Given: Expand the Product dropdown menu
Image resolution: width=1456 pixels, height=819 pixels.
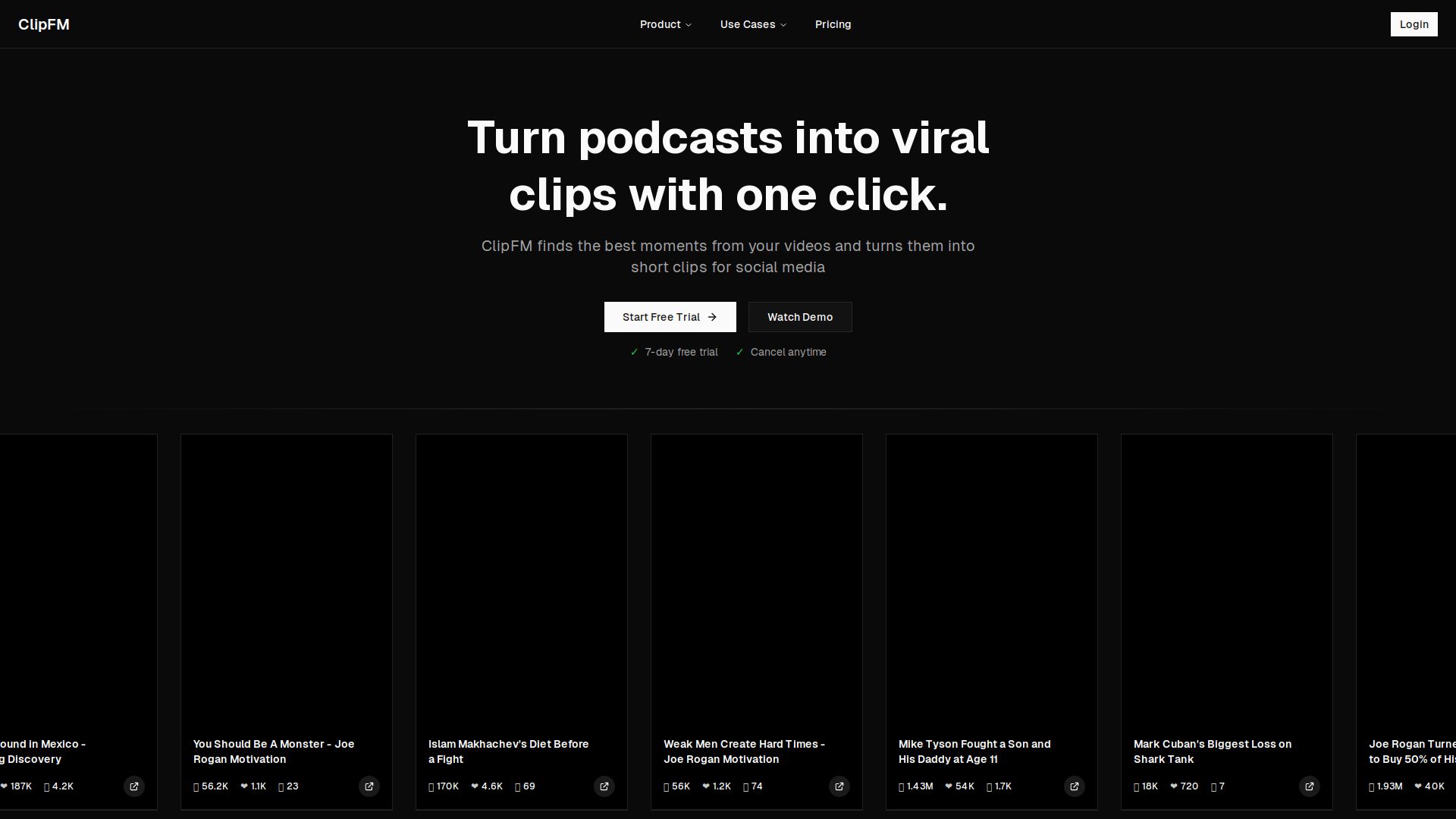Looking at the screenshot, I should pyautogui.click(x=665, y=24).
